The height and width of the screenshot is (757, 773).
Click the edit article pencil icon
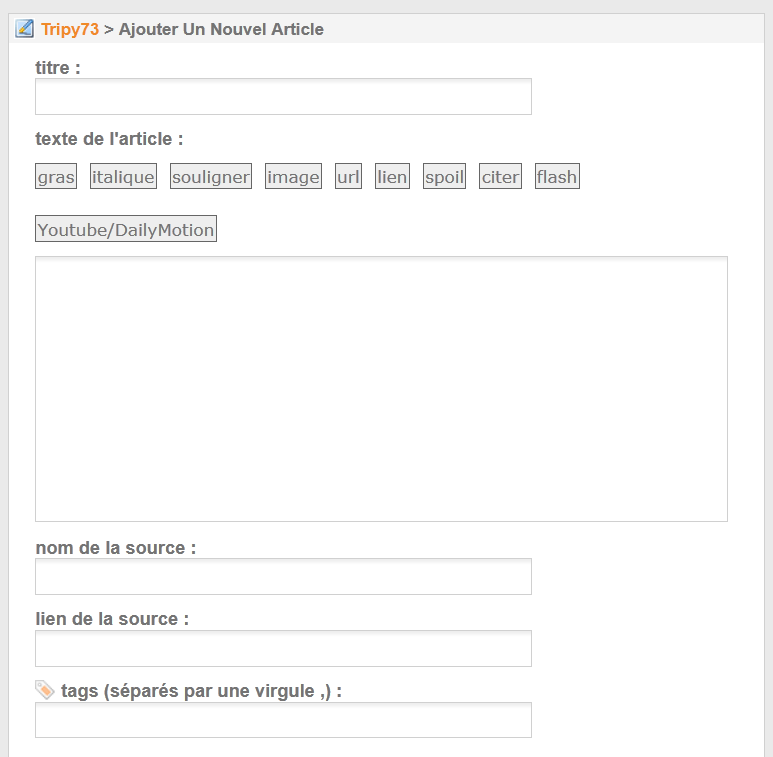pyautogui.click(x=24, y=29)
